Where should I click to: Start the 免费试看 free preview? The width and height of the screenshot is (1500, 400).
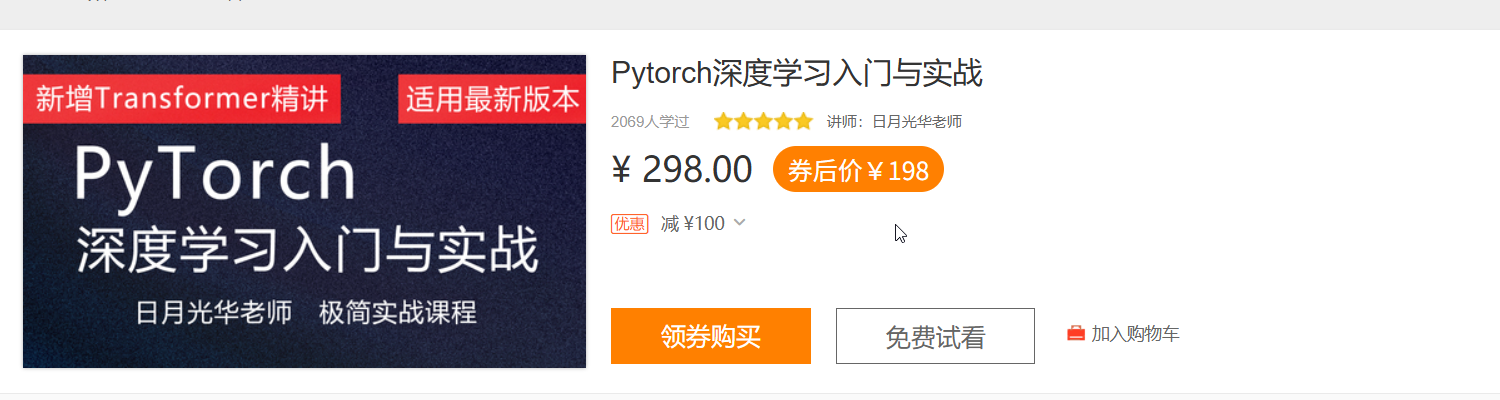935,336
